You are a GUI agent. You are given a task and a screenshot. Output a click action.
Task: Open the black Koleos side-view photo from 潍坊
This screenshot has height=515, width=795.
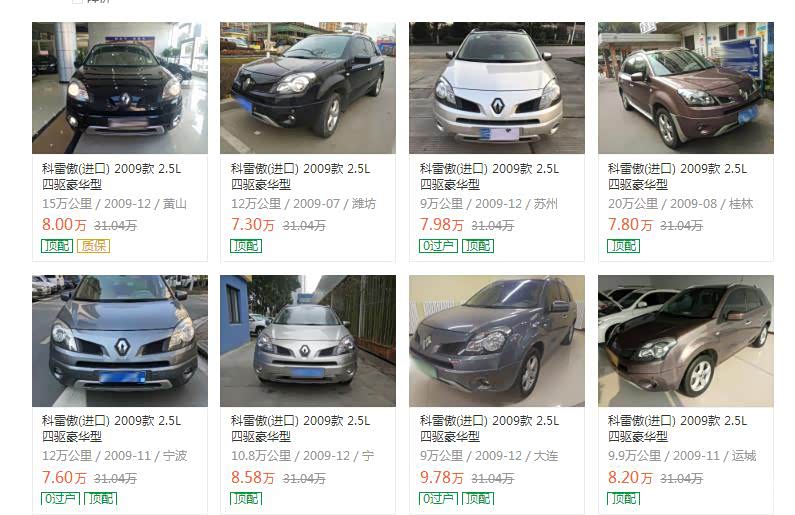(x=308, y=88)
